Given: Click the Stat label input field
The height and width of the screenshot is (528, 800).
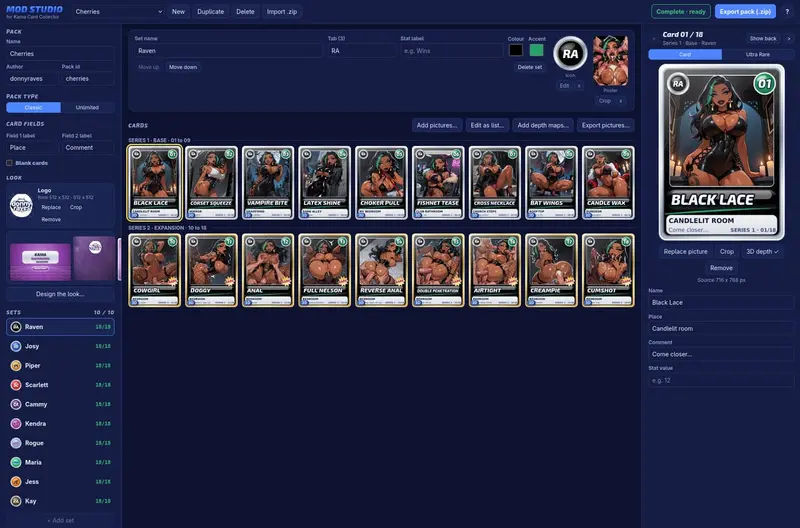Looking at the screenshot, I should tap(452, 51).
